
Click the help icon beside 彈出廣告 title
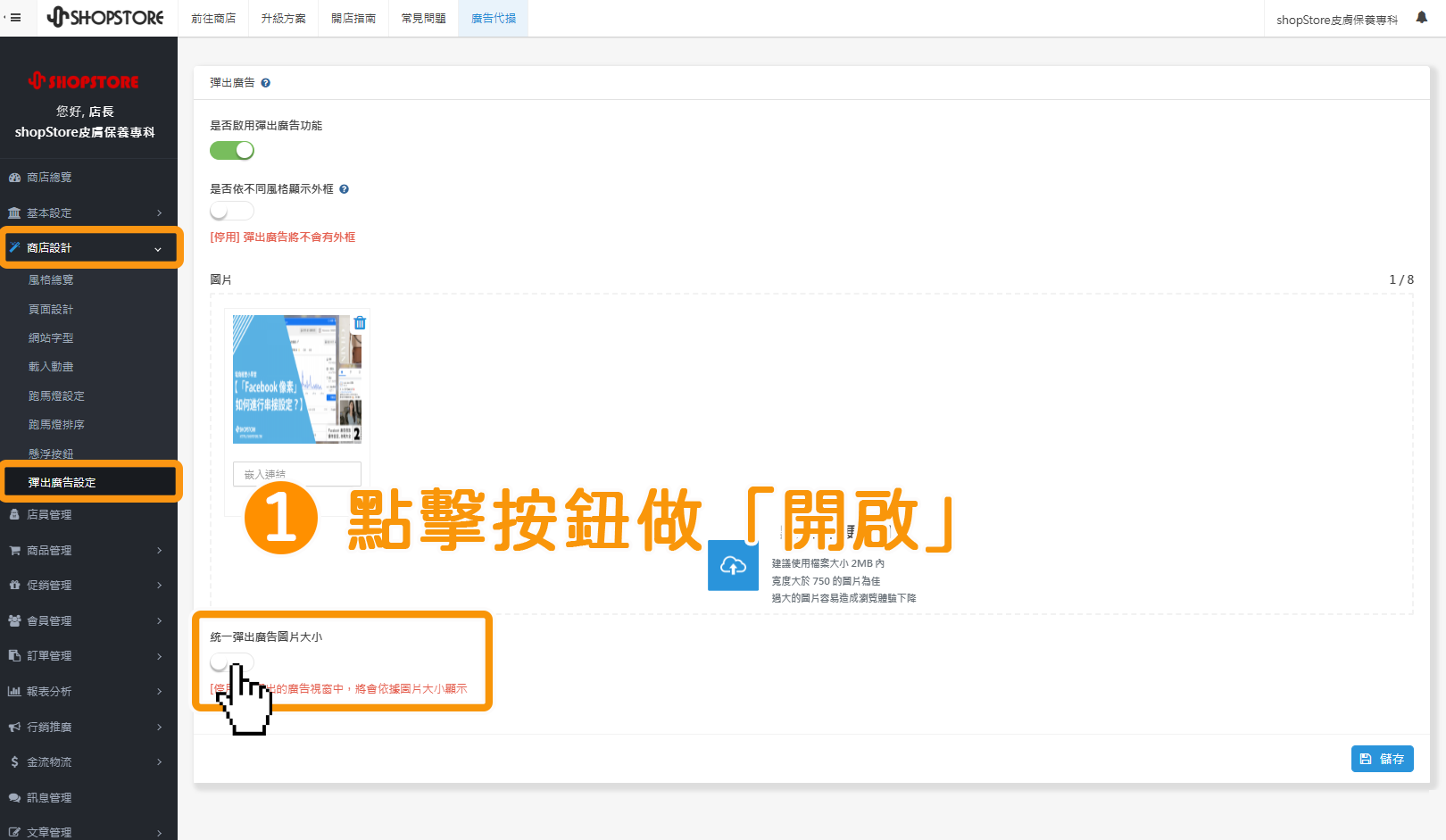(265, 83)
